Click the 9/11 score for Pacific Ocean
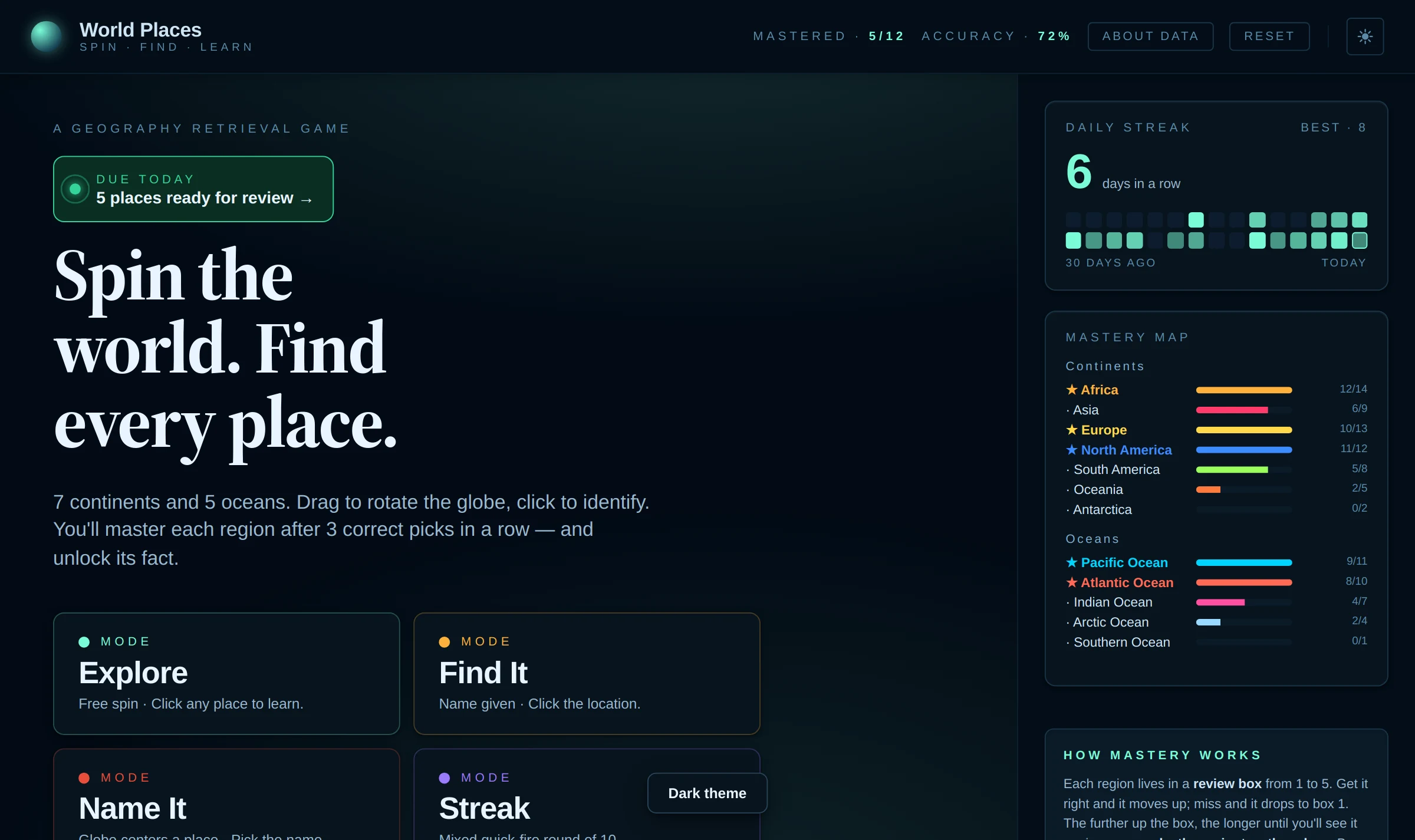1415x840 pixels. pos(1357,561)
